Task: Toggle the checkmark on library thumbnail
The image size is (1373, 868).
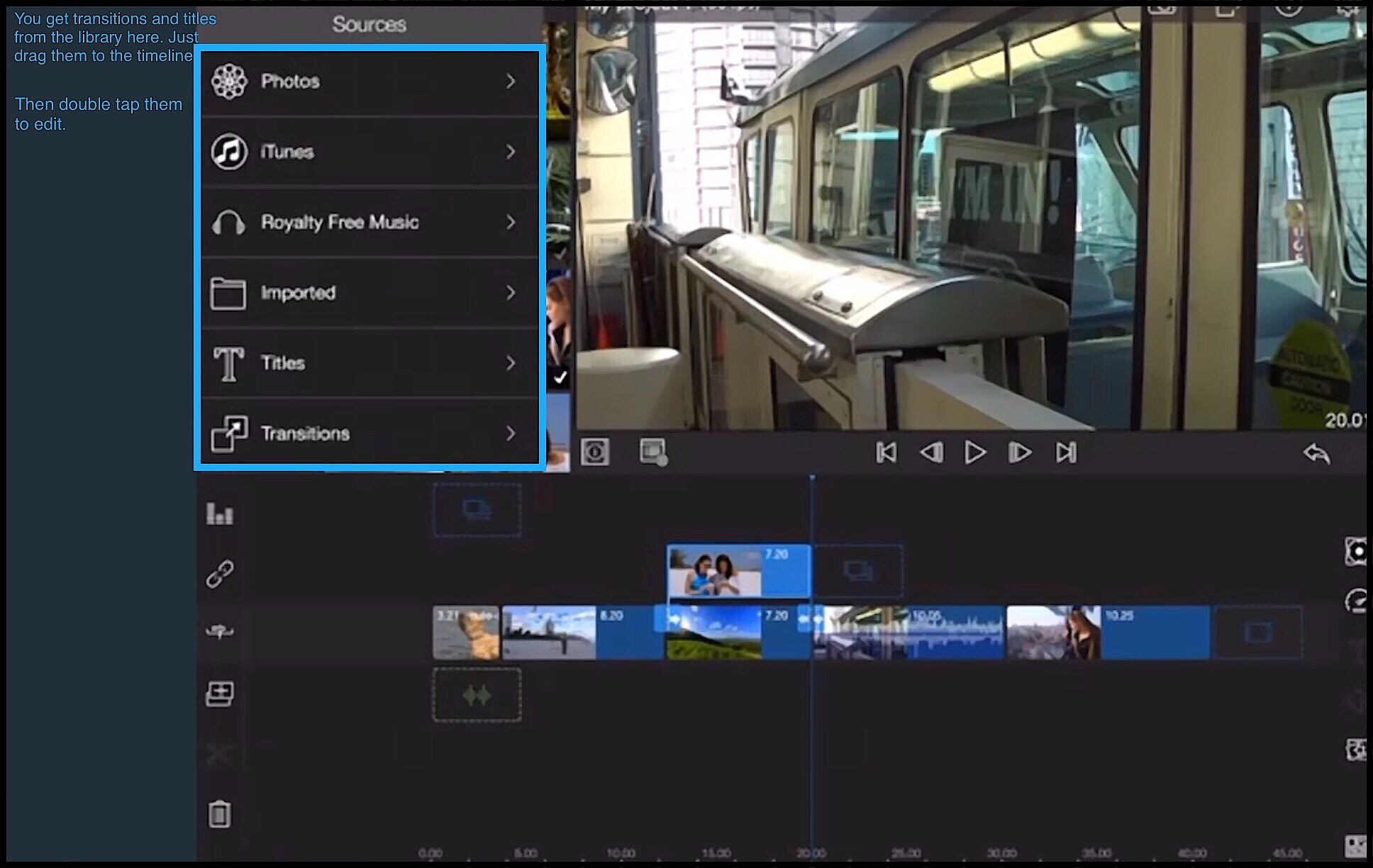Action: tap(560, 377)
